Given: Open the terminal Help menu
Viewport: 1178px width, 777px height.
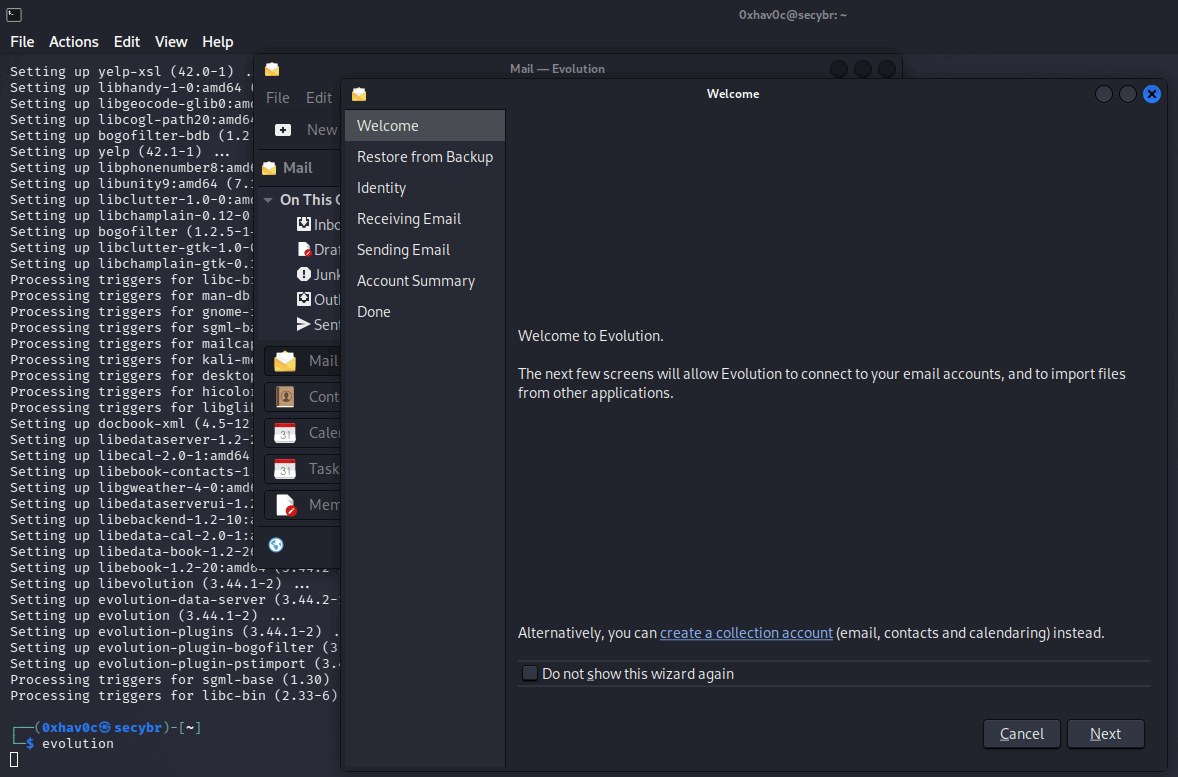Looking at the screenshot, I should point(217,42).
